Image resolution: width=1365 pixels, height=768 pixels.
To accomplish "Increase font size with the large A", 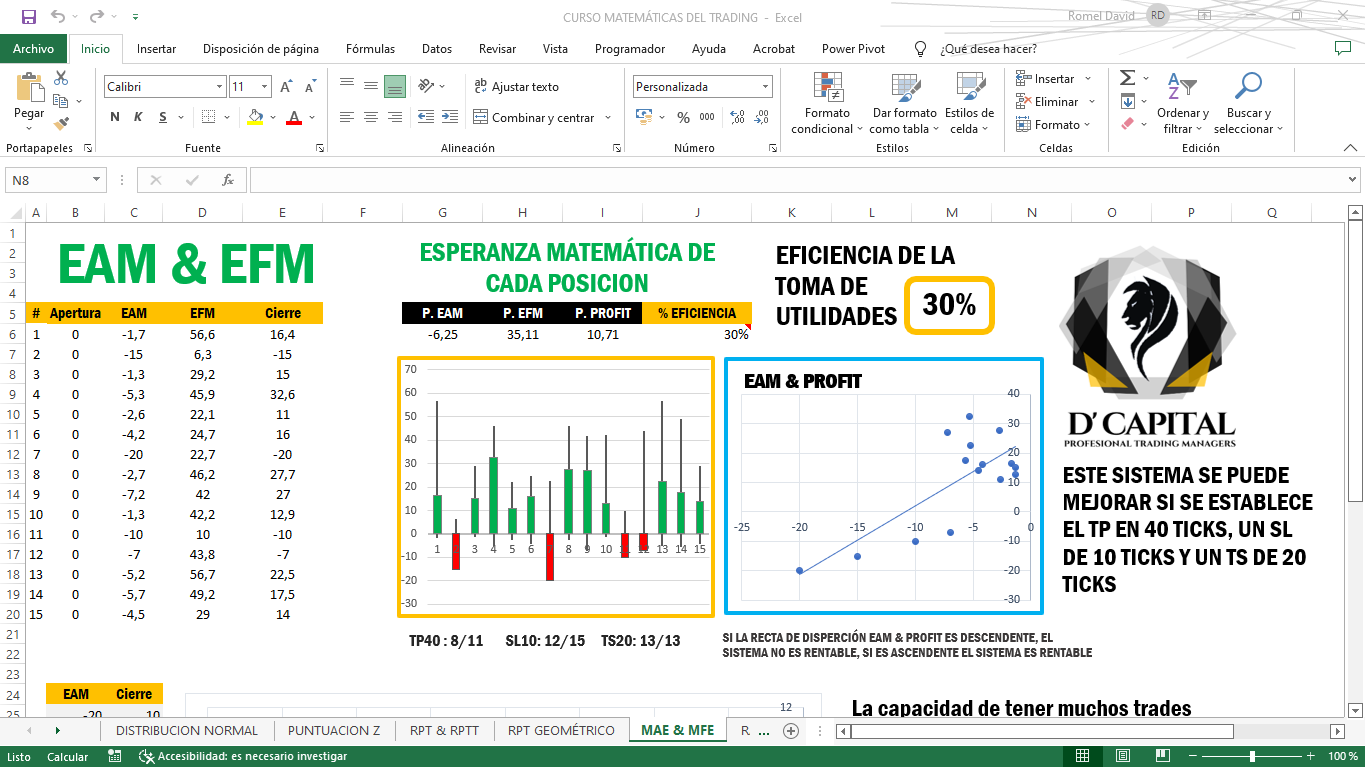I will coord(287,87).
